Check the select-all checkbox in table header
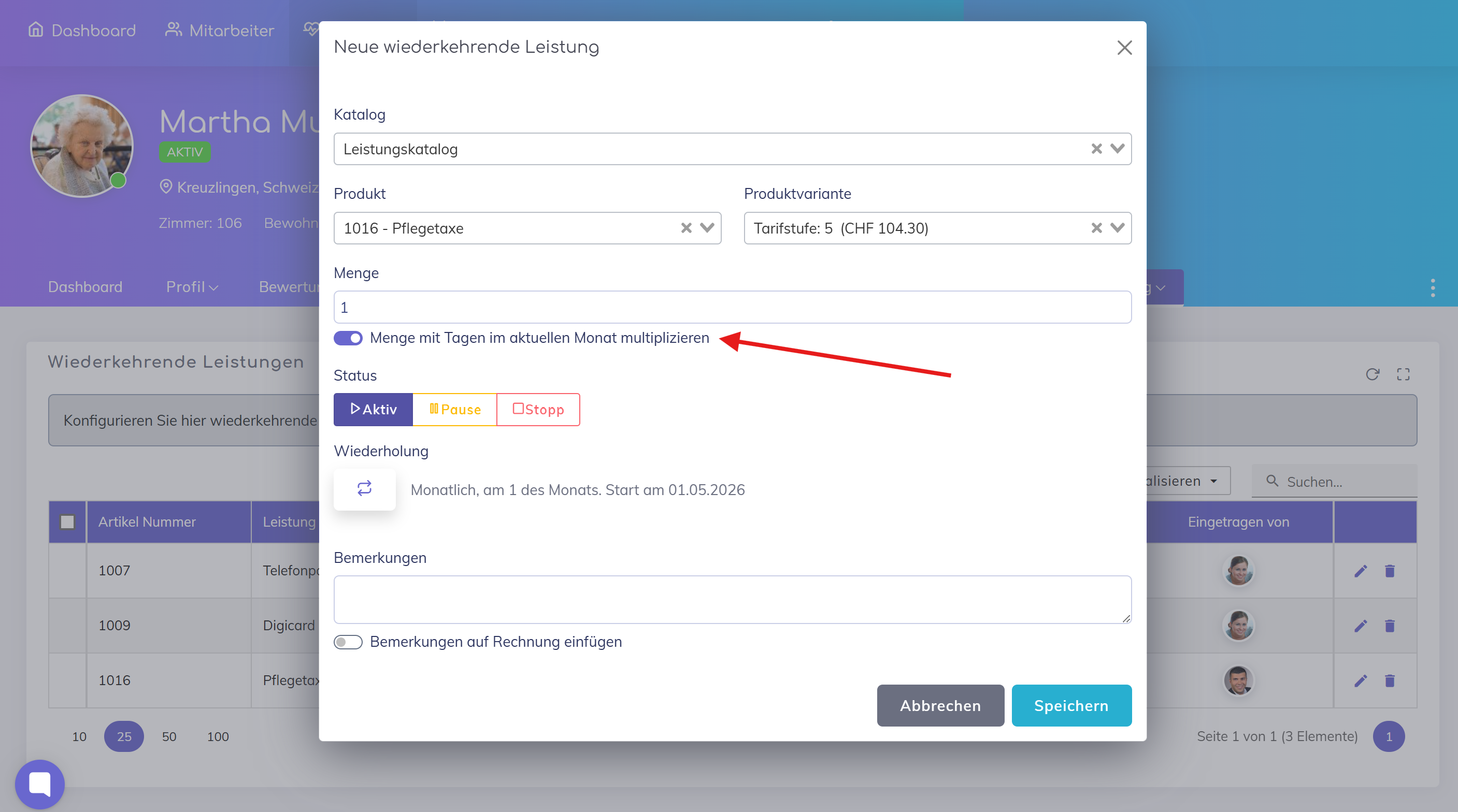 pyautogui.click(x=67, y=521)
